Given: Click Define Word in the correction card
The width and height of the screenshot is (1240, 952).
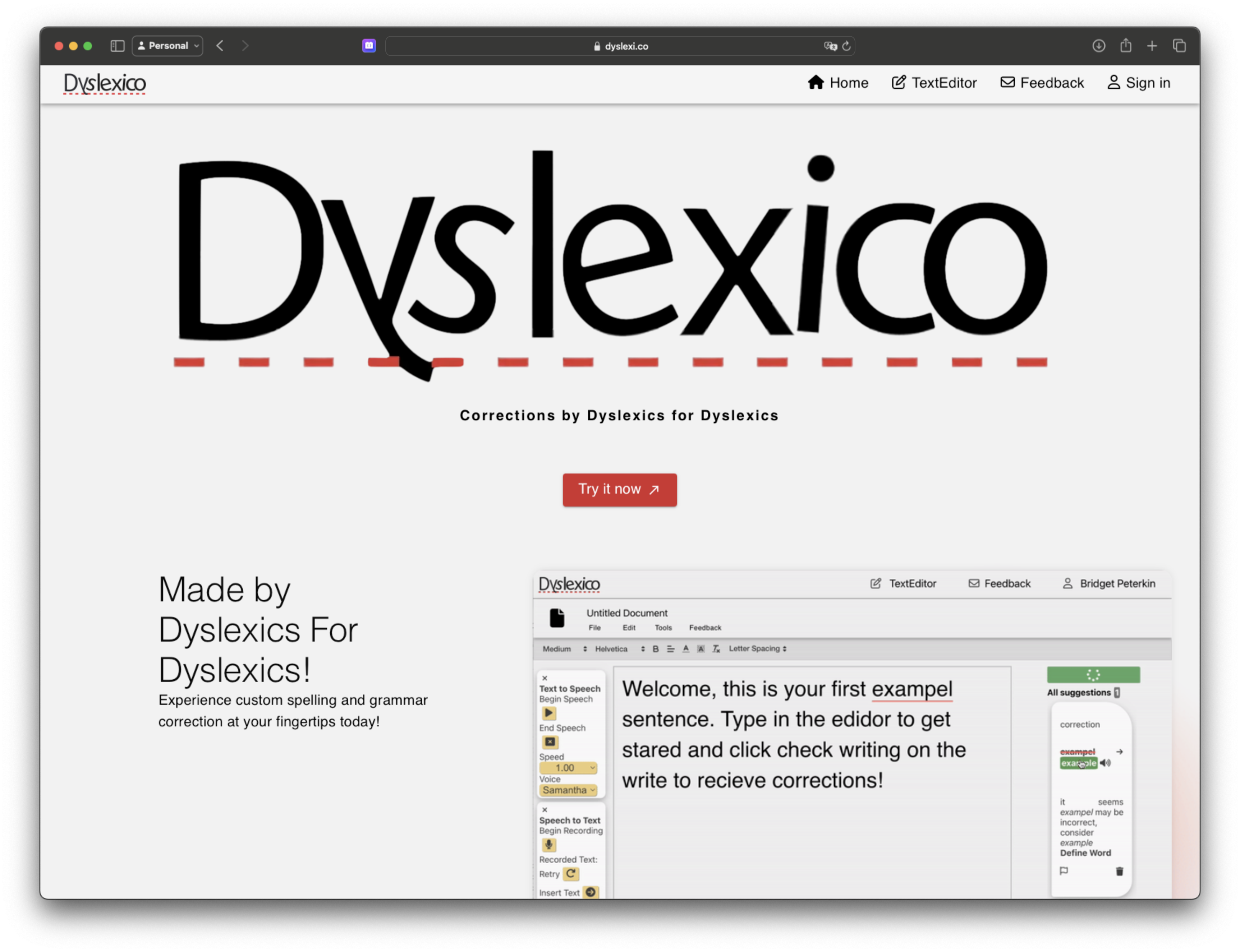Looking at the screenshot, I should coord(1085,853).
